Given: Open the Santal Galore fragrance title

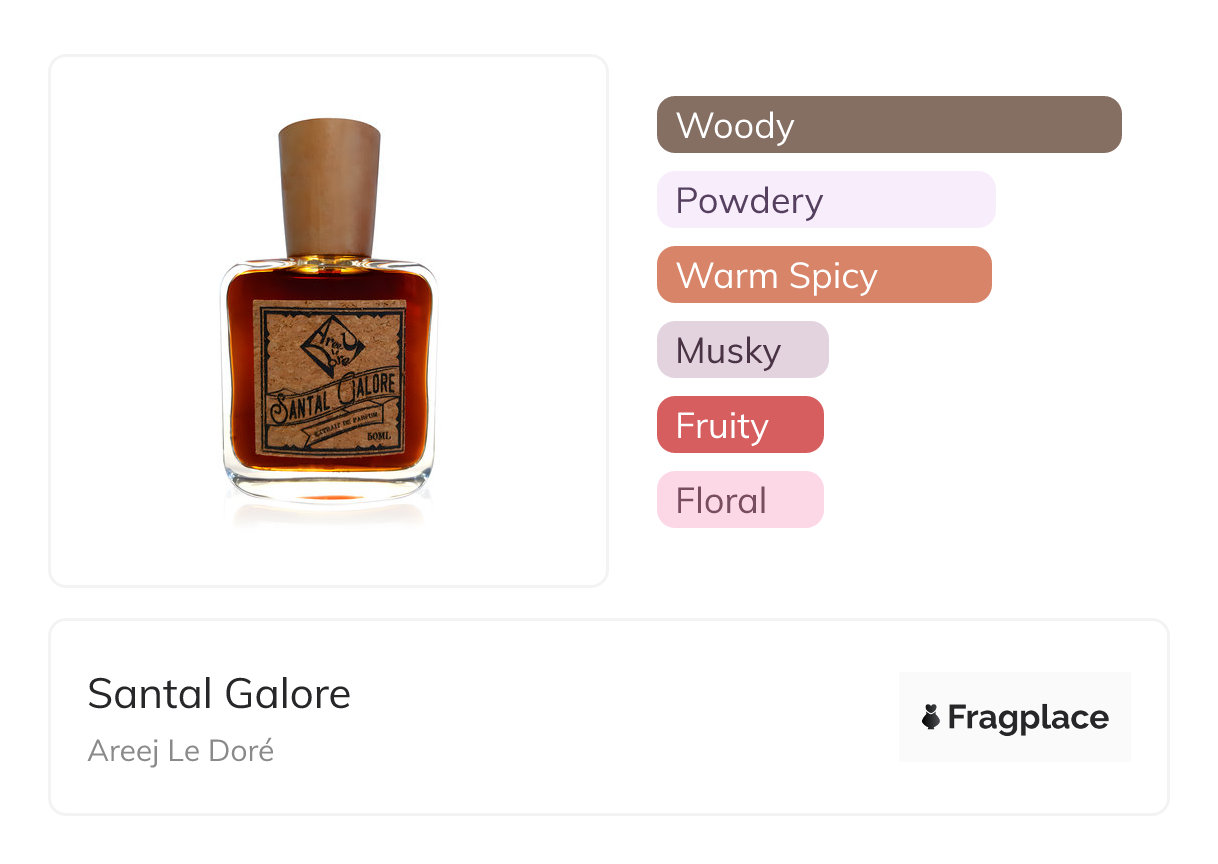Looking at the screenshot, I should click(219, 693).
